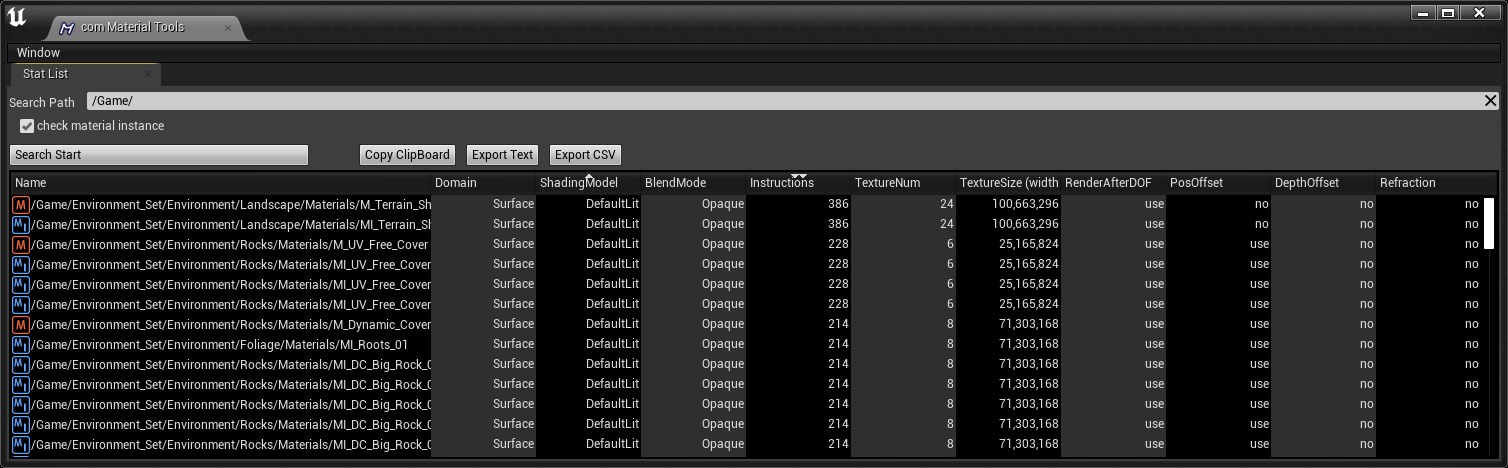
Task: Sort by the ShadingModel column header
Action: tap(578, 183)
